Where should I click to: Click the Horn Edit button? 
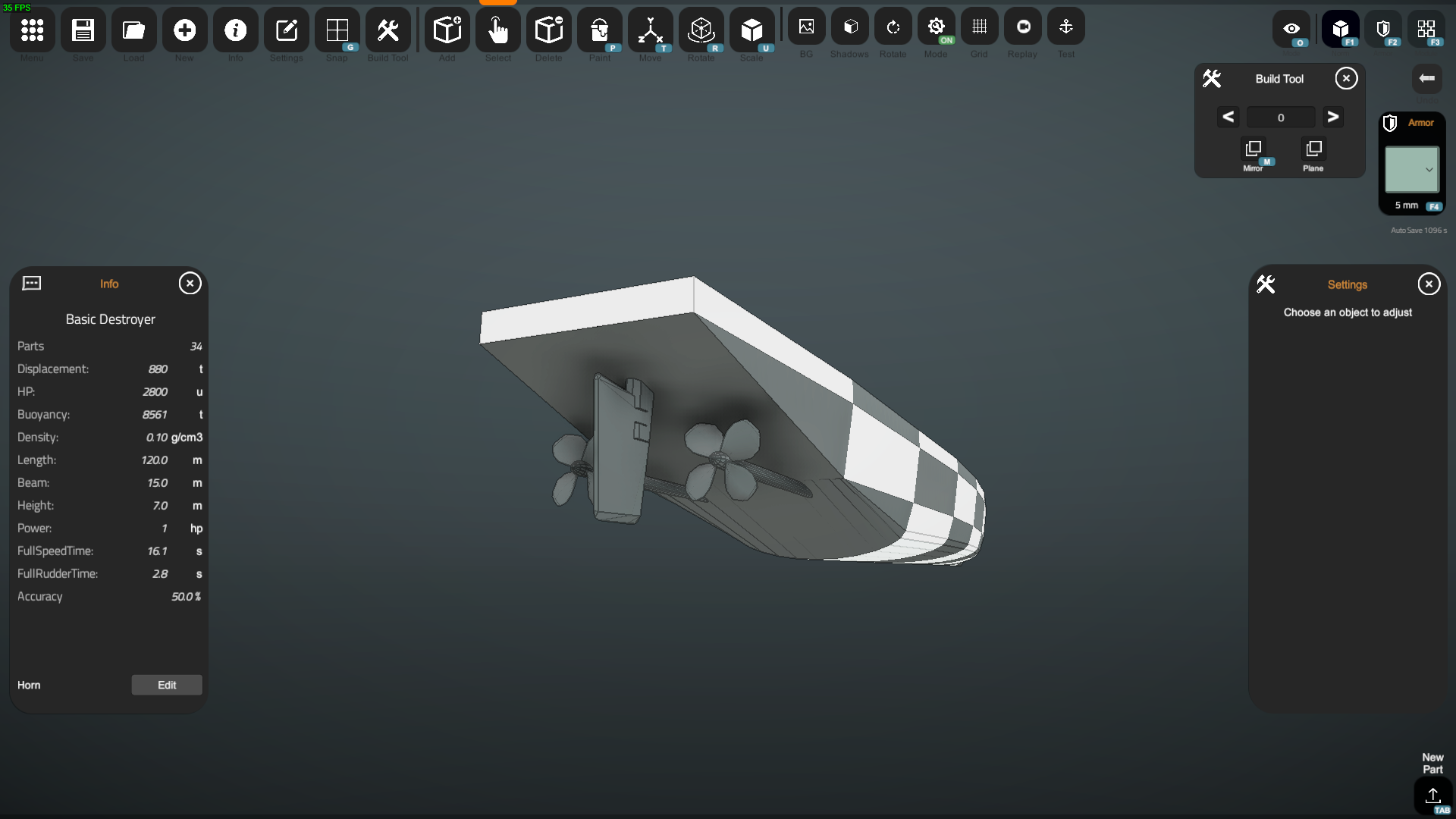167,685
